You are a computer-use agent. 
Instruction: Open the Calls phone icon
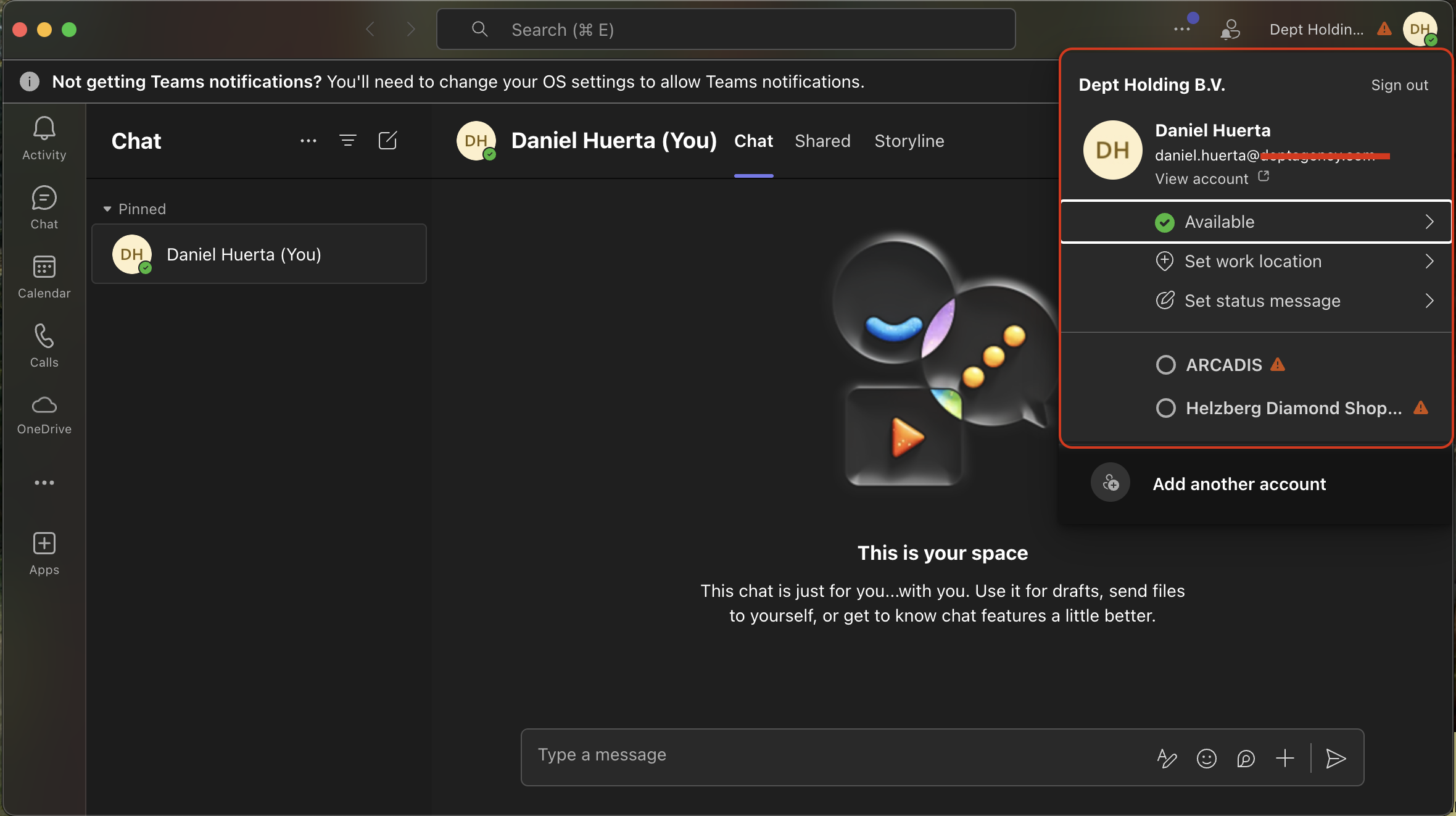coord(44,346)
